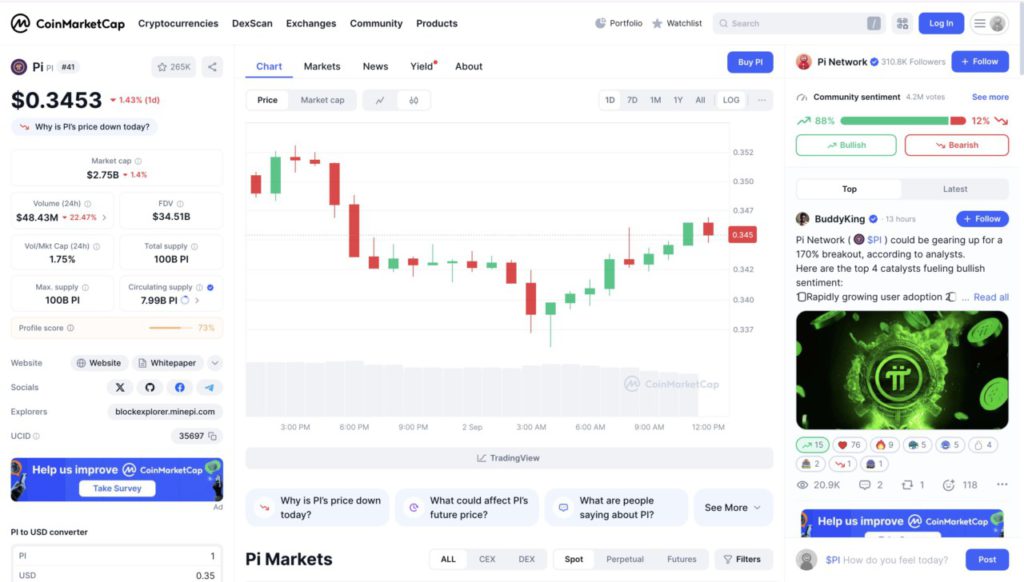Vote Bullish on community sentiment
1024x582 pixels.
pos(846,145)
